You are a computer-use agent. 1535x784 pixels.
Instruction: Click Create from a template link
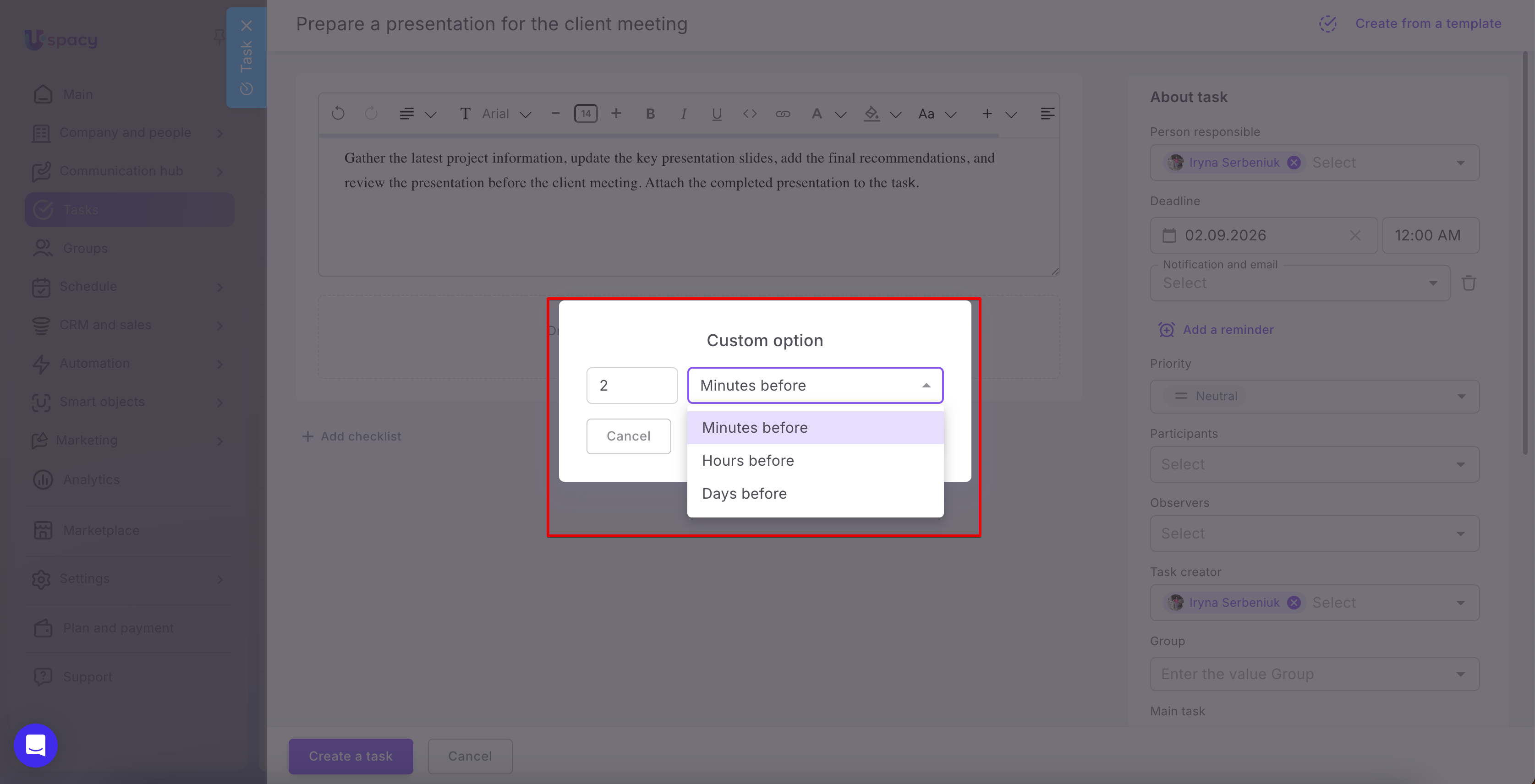pos(1410,24)
